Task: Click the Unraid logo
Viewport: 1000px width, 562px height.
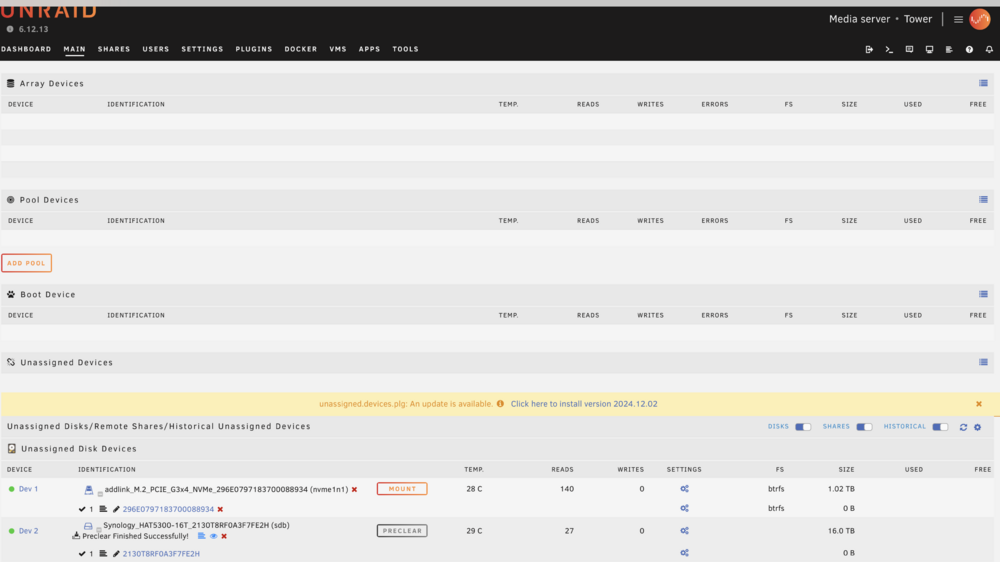Action: point(48,11)
